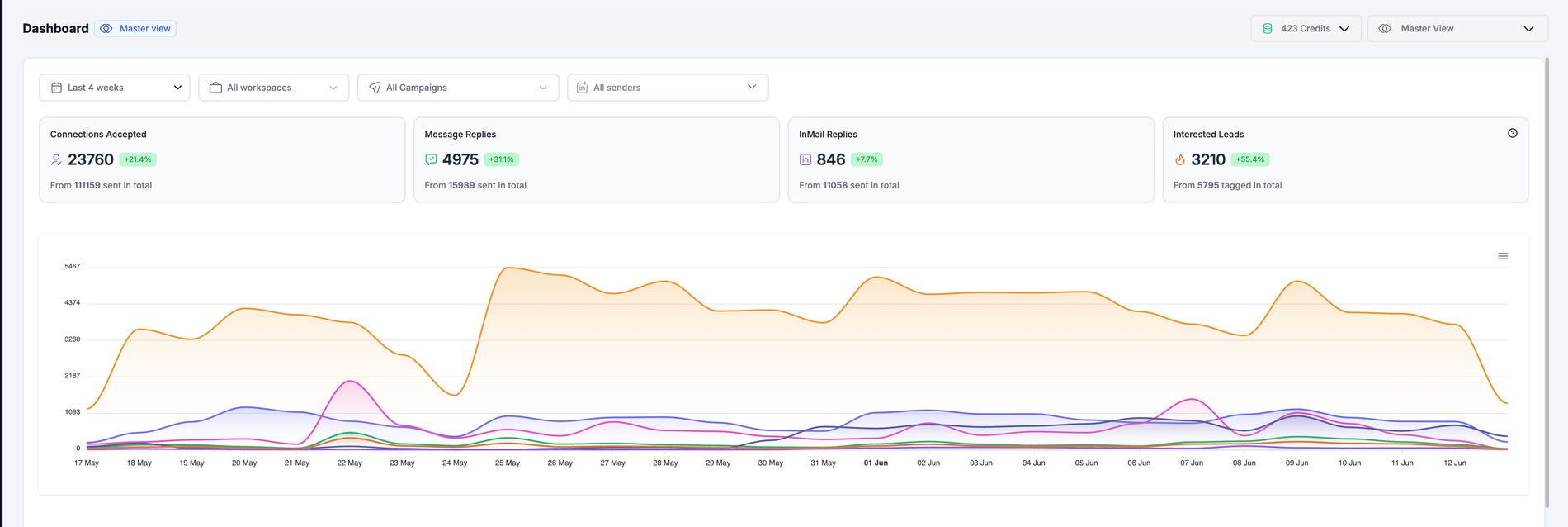Click the LinkedIn icon in senders filter
The height and width of the screenshot is (527, 1568).
[582, 88]
